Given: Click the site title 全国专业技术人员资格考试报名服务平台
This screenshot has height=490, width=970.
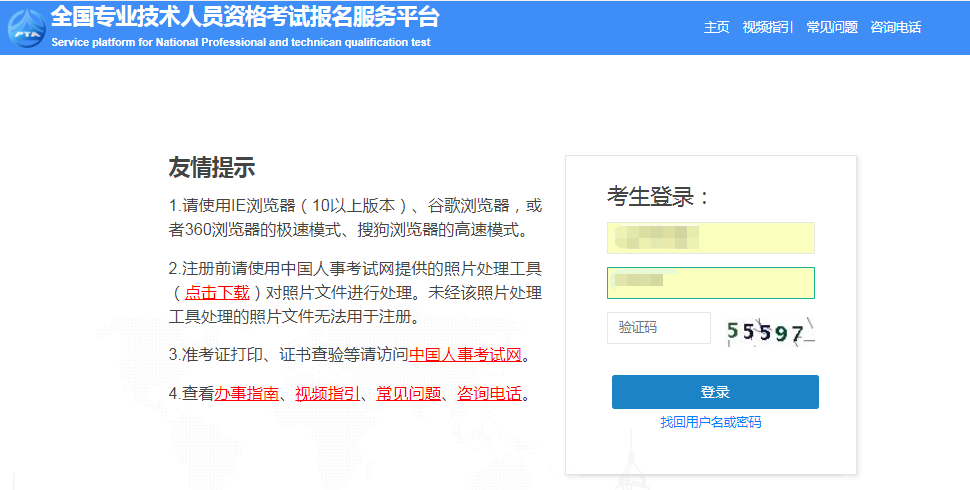Looking at the screenshot, I should [x=245, y=17].
